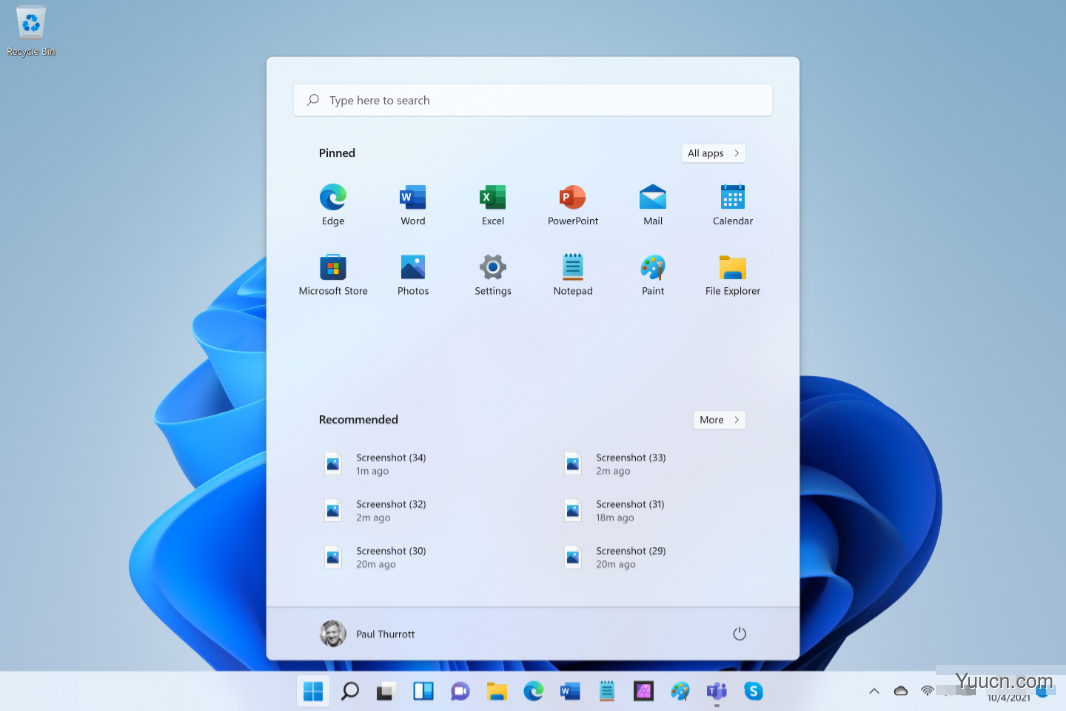Click the All apps button
Image resolution: width=1066 pixels, height=711 pixels.
(x=713, y=153)
